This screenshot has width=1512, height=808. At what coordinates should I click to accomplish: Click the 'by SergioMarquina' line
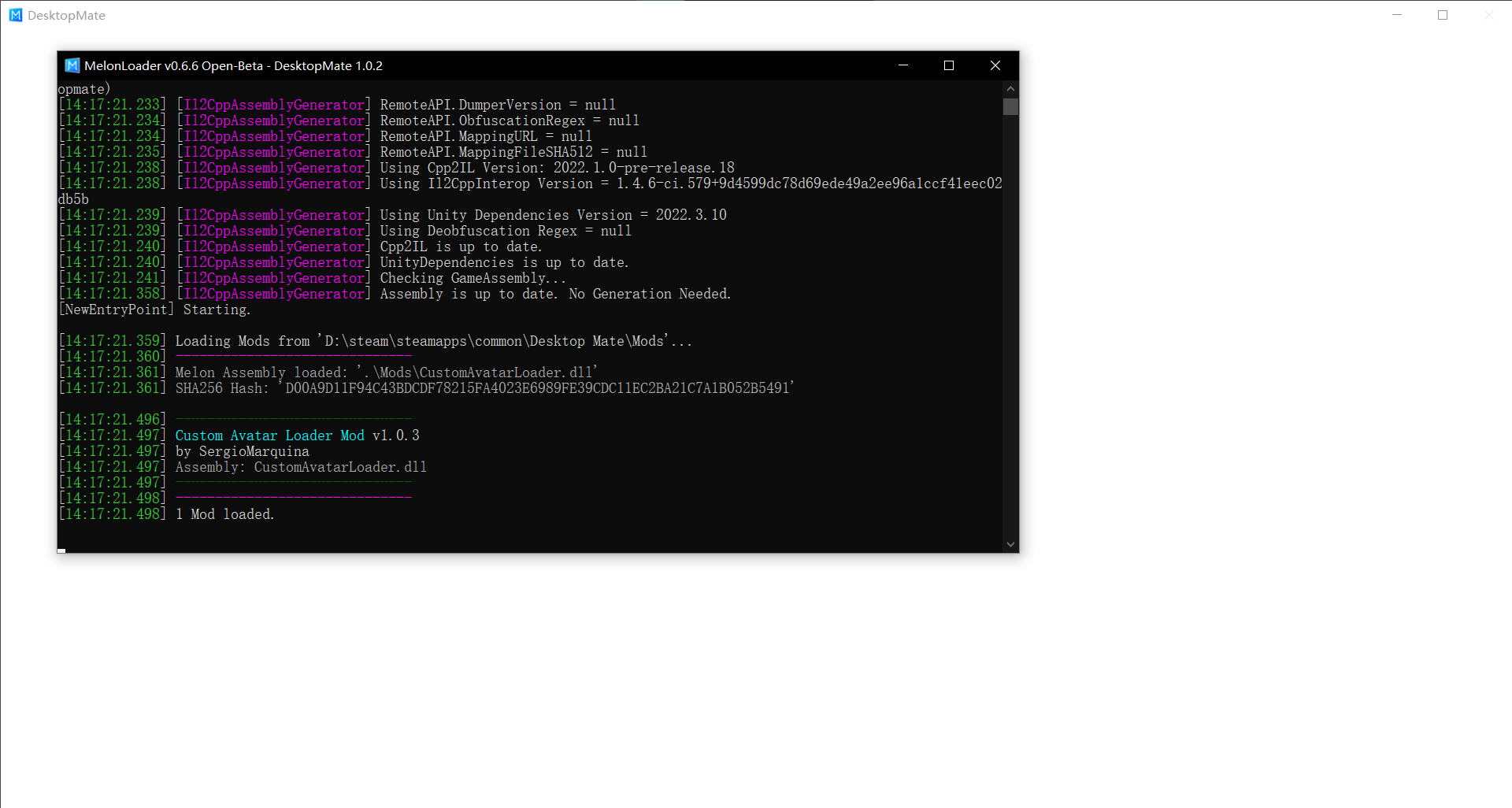click(243, 451)
